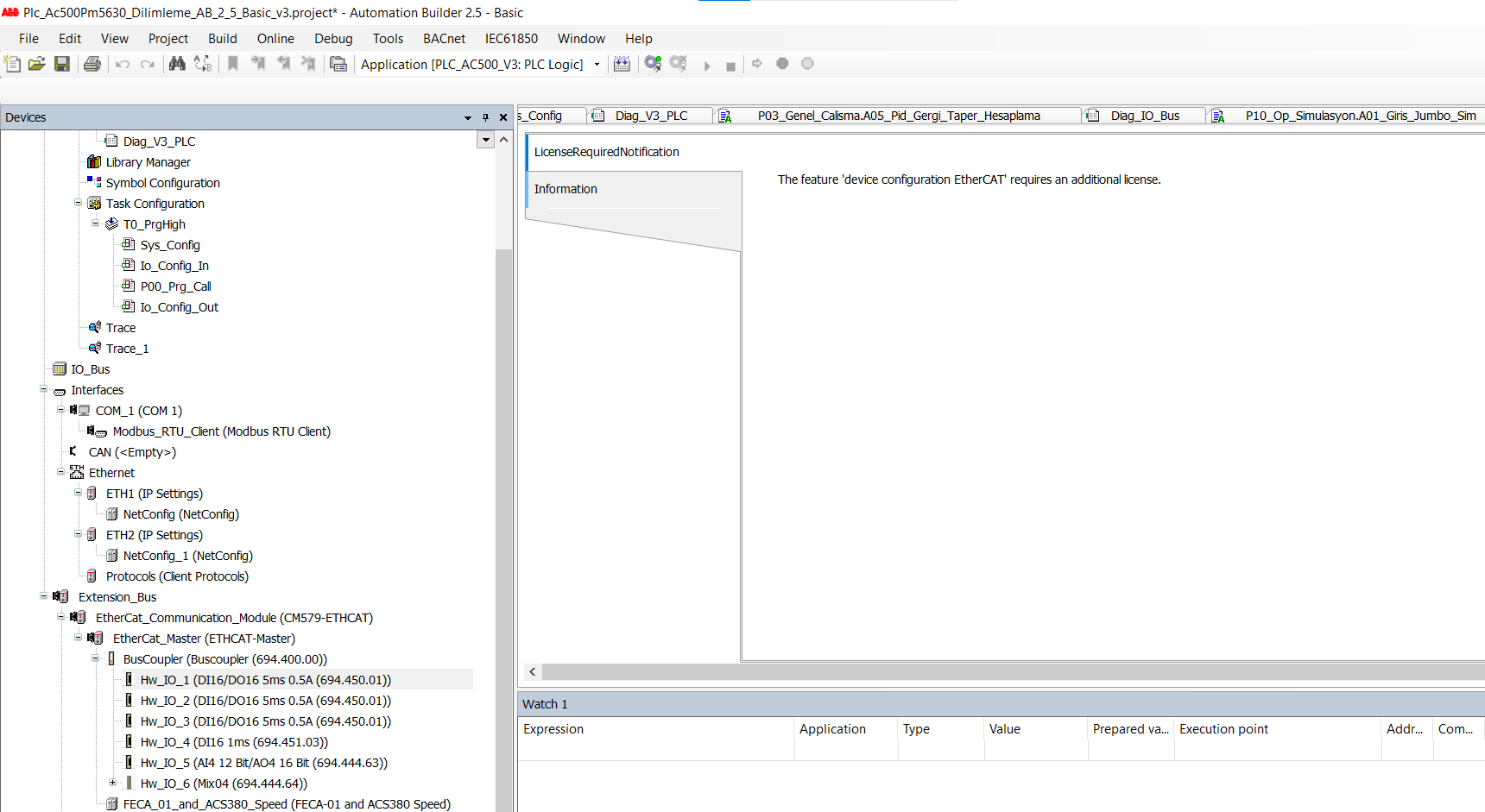Open the Application selector dropdown

click(597, 65)
